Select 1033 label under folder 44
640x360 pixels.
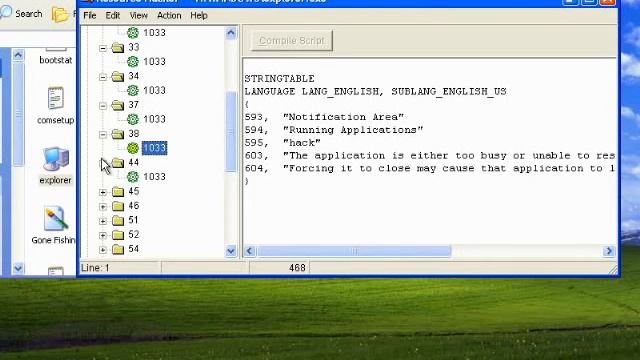(x=154, y=177)
